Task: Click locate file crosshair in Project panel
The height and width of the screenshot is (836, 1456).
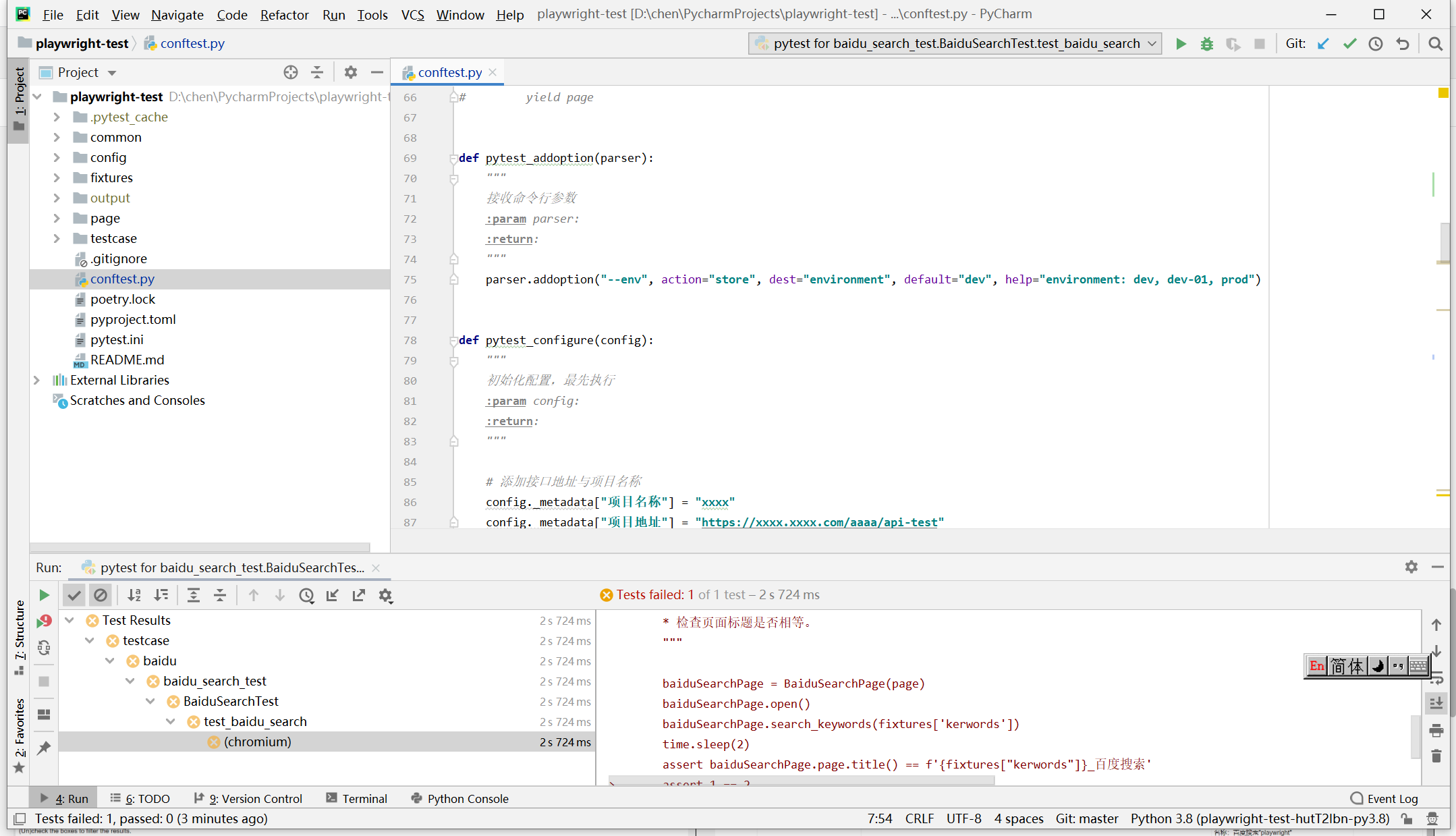Action: pyautogui.click(x=291, y=72)
